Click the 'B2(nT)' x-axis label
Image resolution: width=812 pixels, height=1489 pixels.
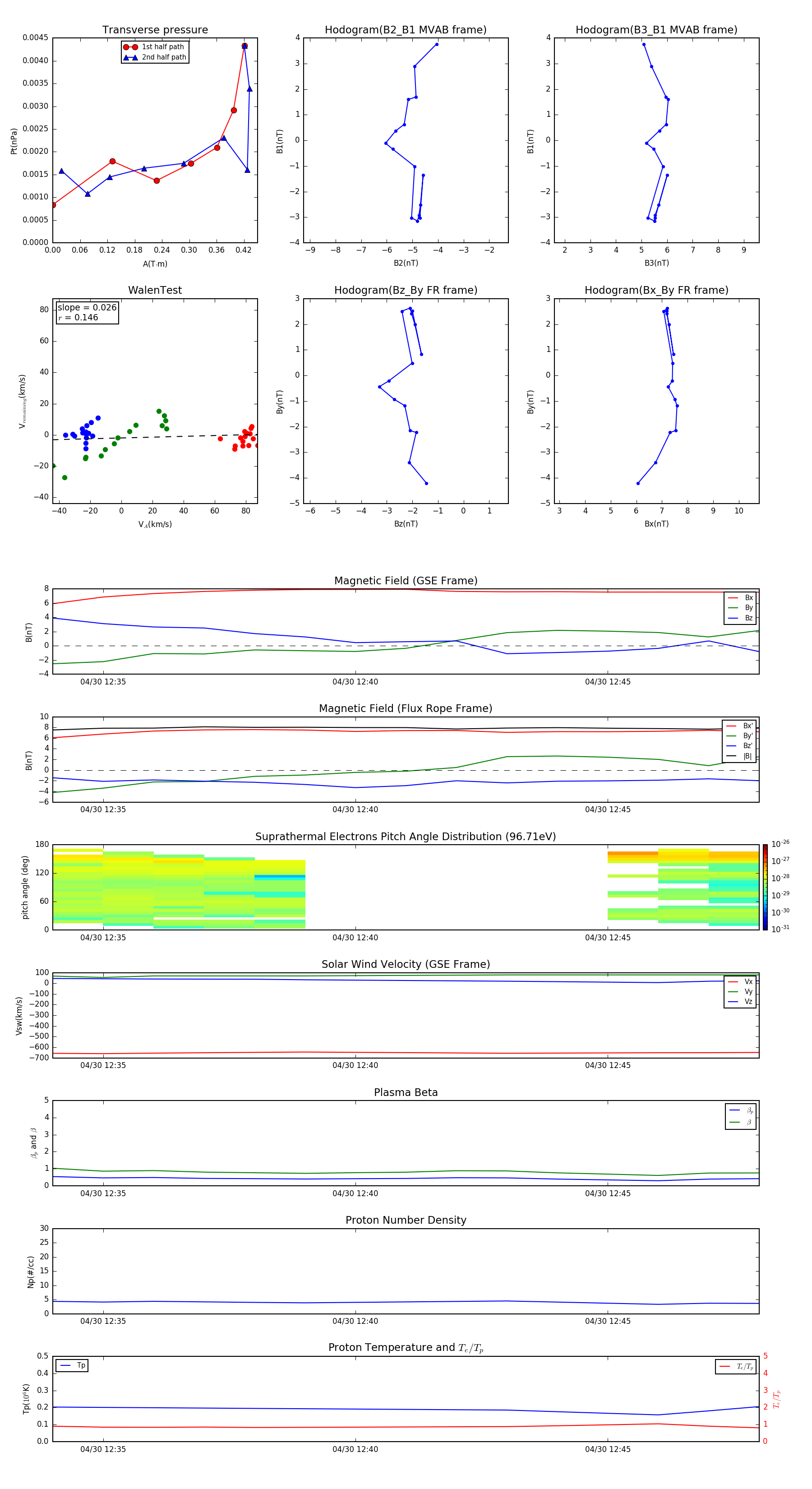[406, 263]
